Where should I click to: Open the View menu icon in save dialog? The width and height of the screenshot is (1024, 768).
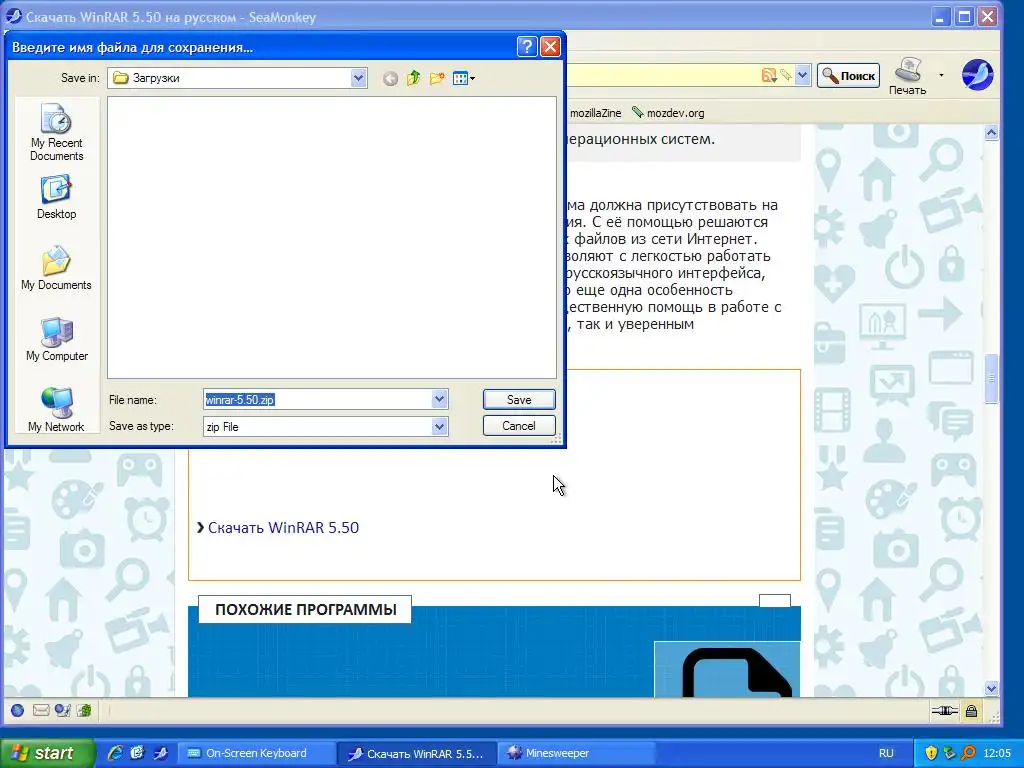(x=464, y=78)
